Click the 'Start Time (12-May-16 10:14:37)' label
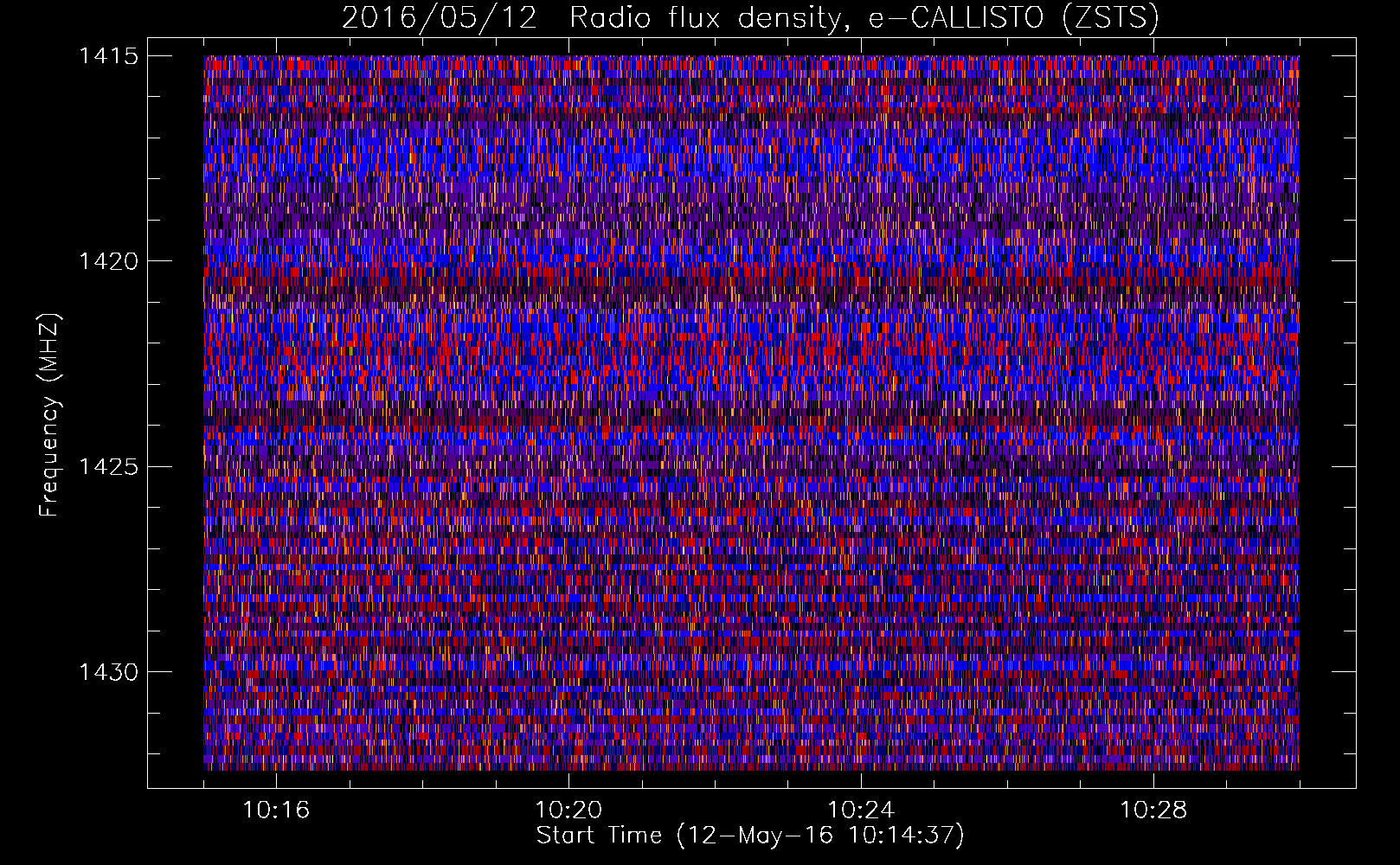 (750, 836)
